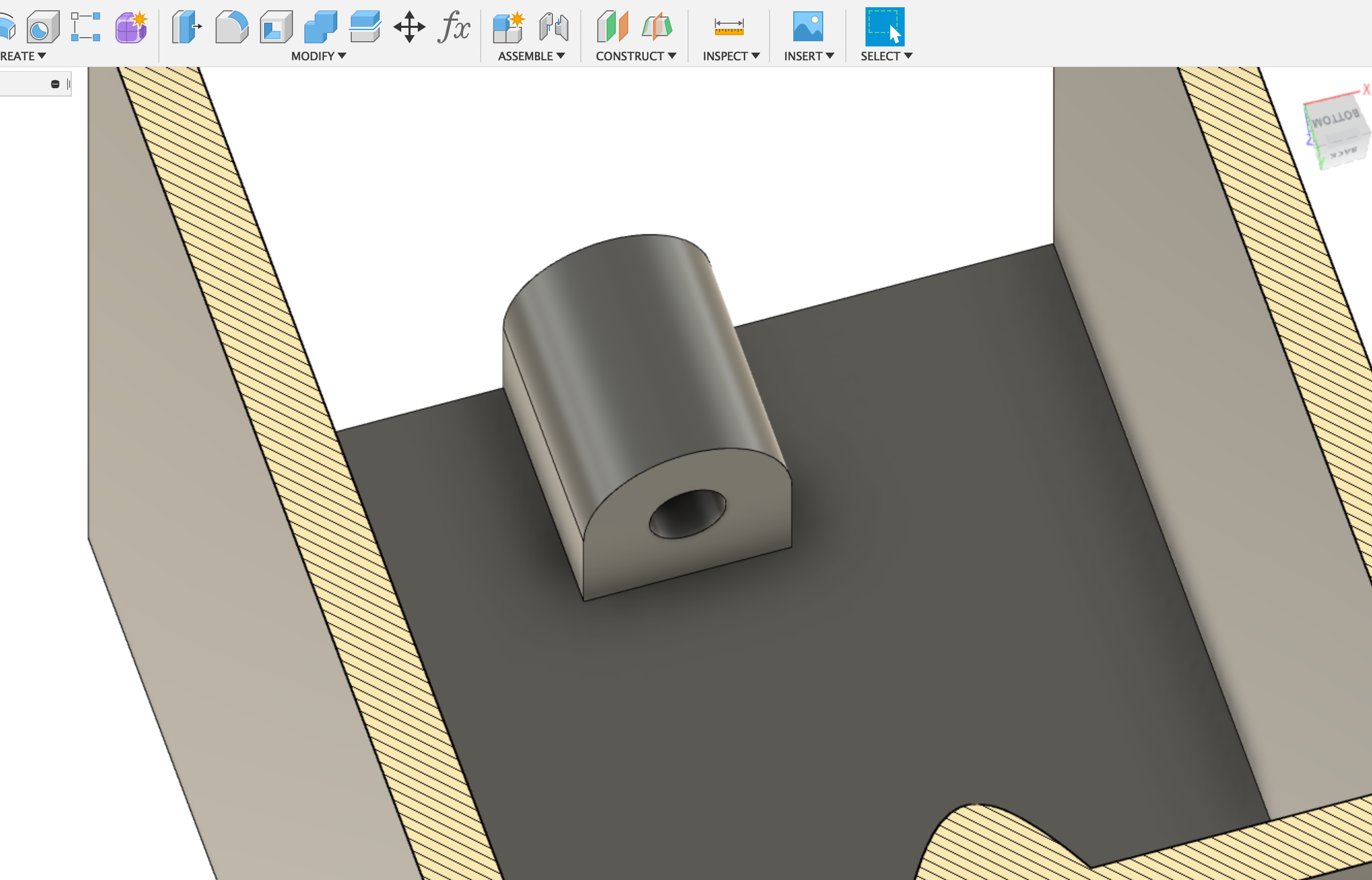The width and height of the screenshot is (1372, 880).
Task: Open the CONSTRUCT dropdown menu
Action: point(636,56)
